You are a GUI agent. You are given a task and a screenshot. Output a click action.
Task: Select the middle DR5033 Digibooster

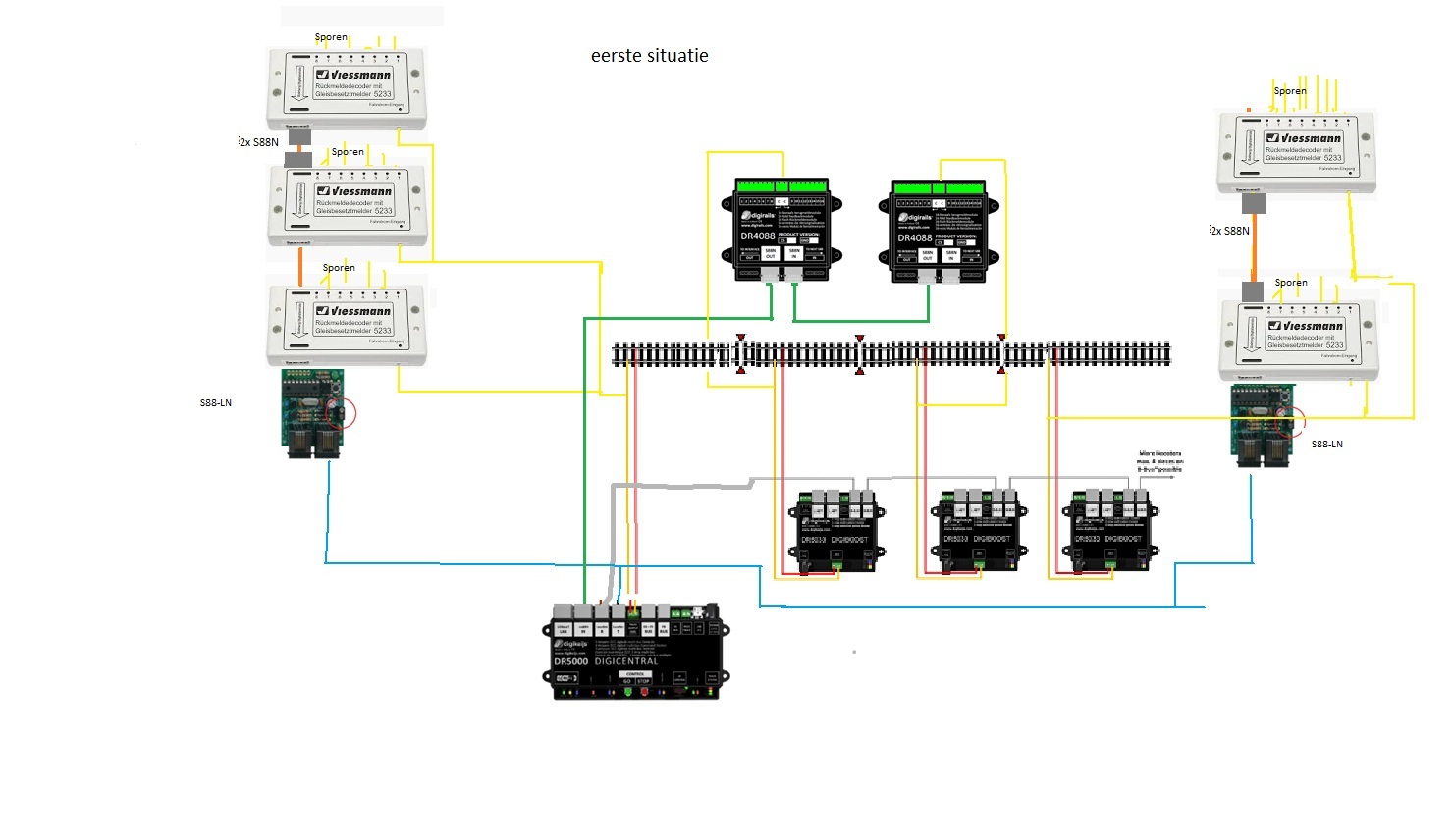(x=979, y=531)
